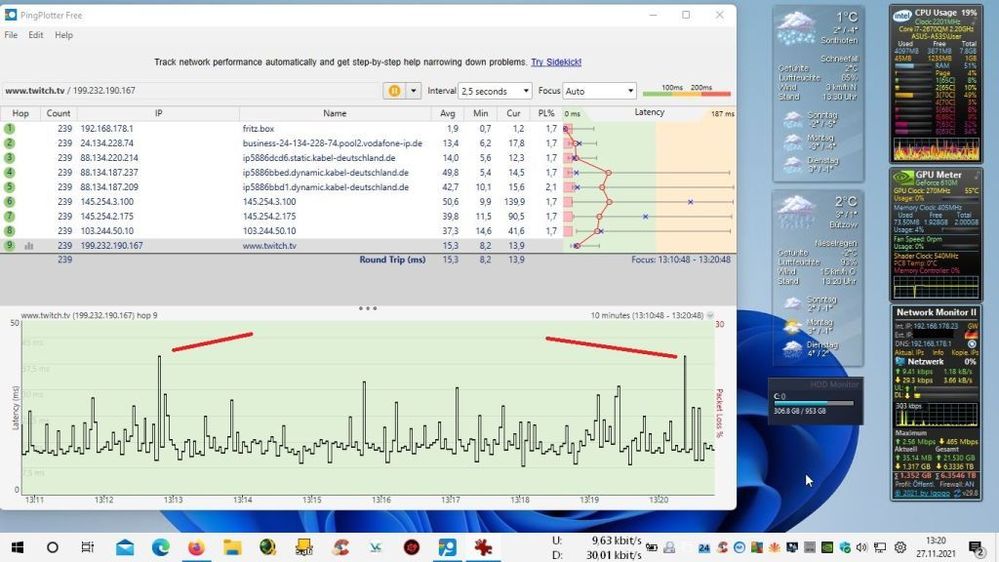Launch Mail from the taskbar
This screenshot has width=999, height=562.
(125, 547)
